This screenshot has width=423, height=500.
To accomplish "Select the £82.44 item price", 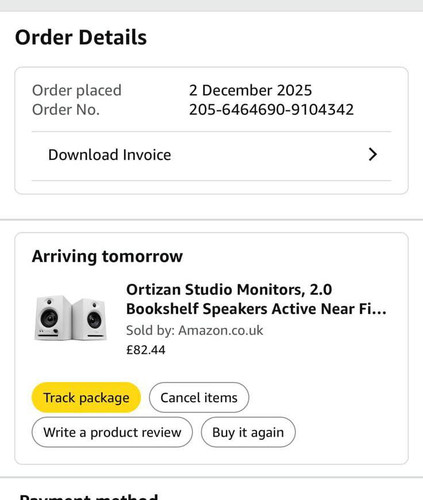I will tap(146, 350).
